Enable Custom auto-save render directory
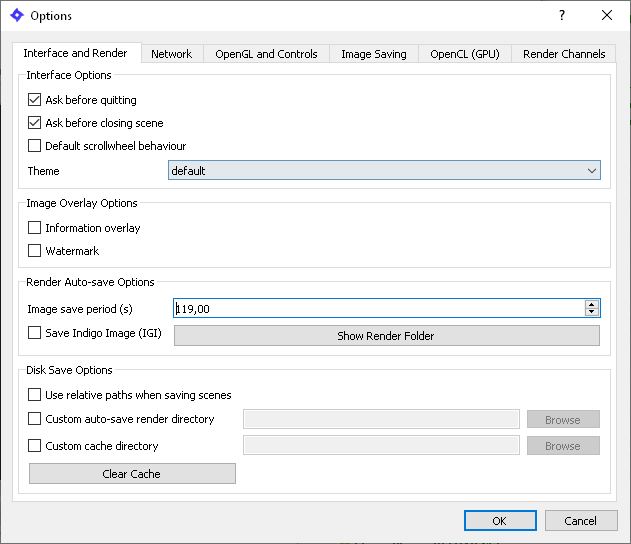Viewport: 631px width, 544px height. click(x=36, y=419)
